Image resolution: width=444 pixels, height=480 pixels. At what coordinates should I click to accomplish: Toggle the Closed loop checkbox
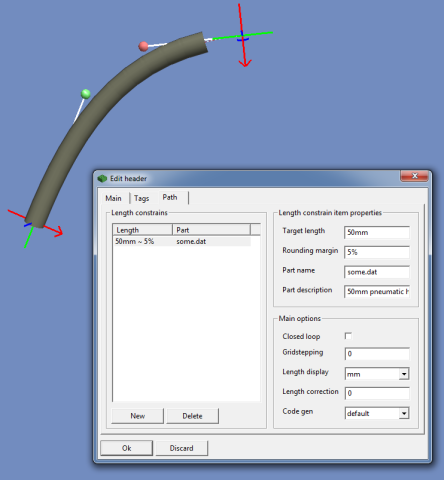point(348,336)
